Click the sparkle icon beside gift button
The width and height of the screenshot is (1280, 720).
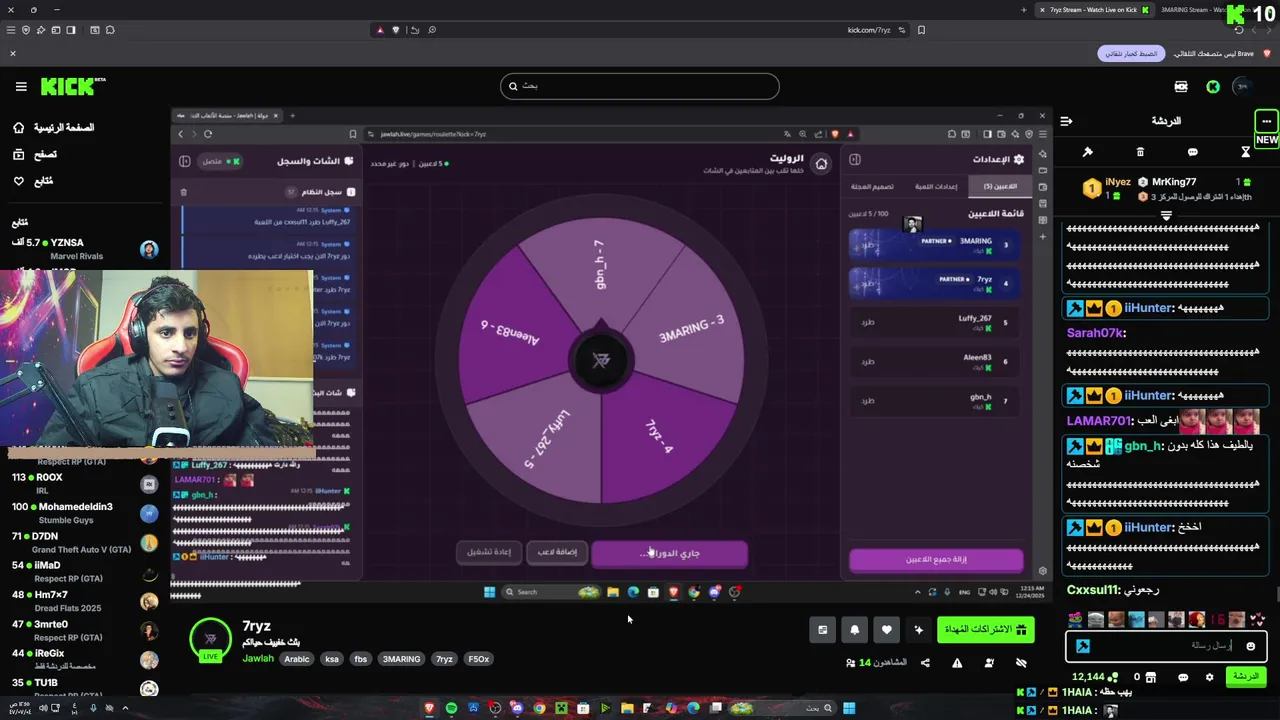pos(918,630)
